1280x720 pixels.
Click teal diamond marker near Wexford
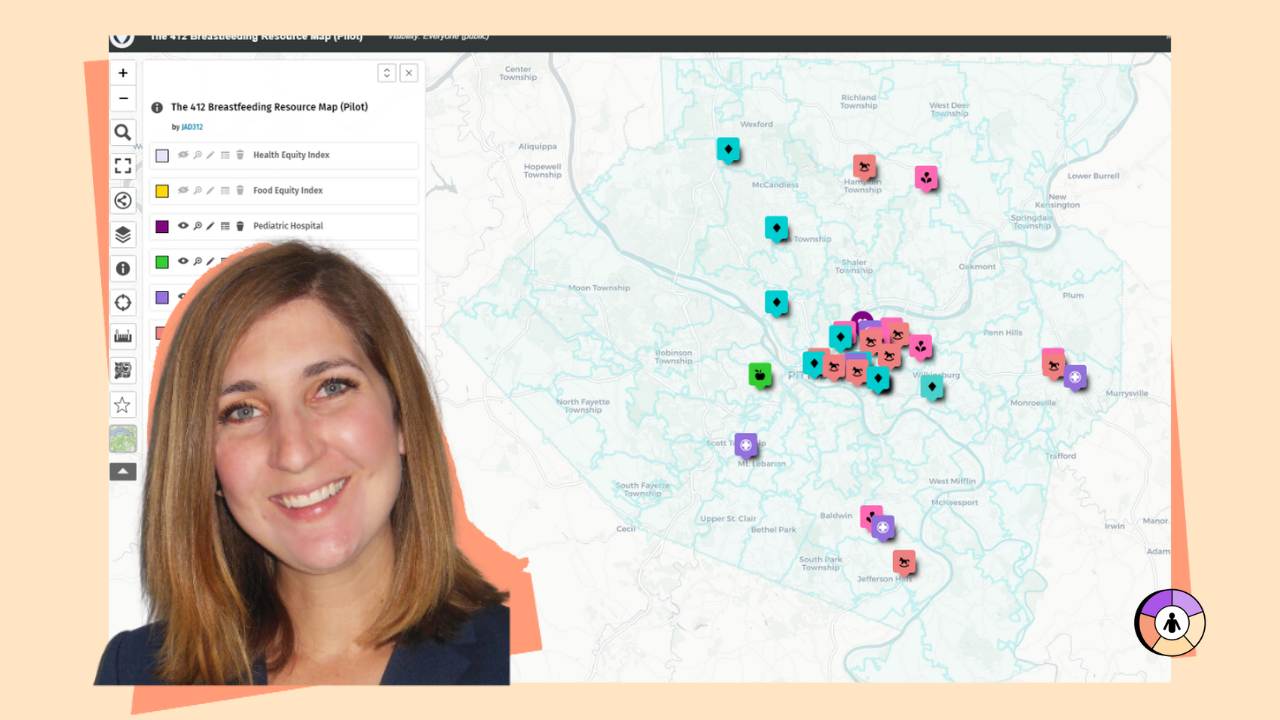click(728, 150)
